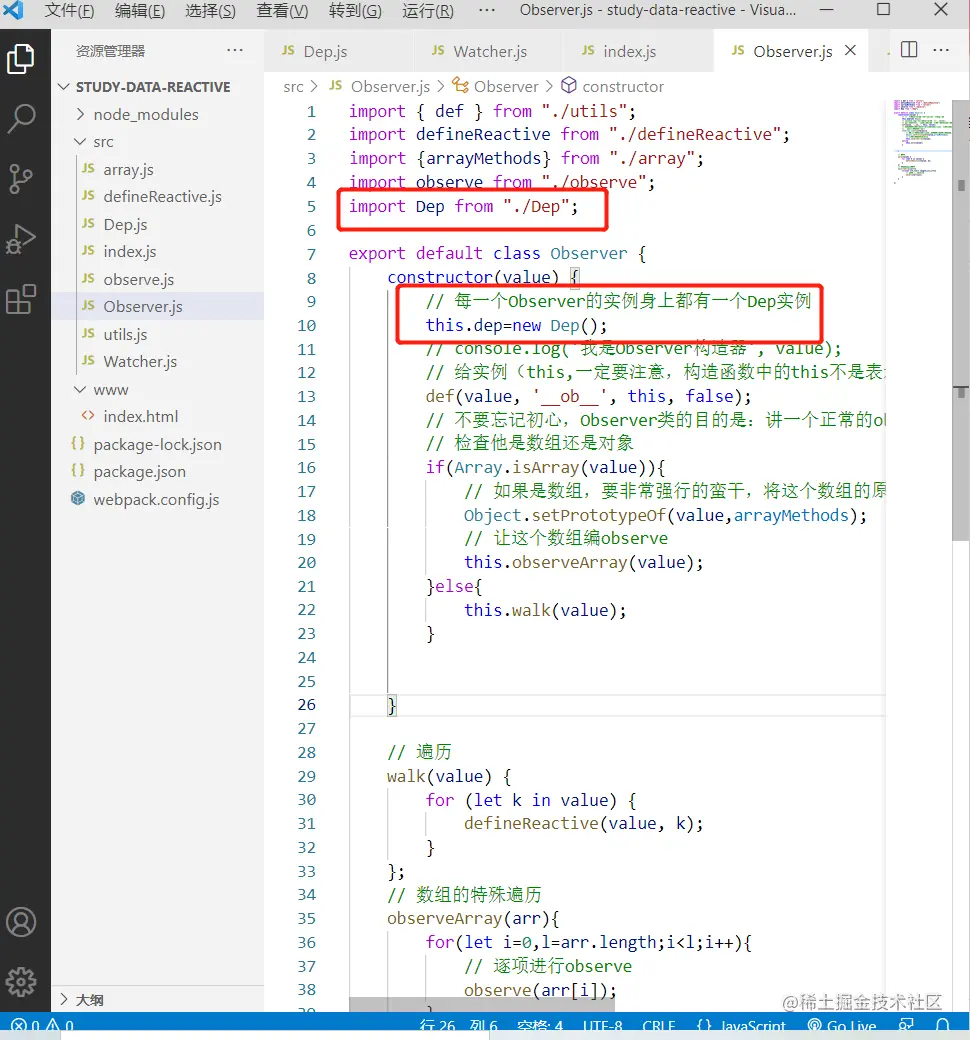Screen dimensions: 970x1040
Task: Collapse the src folder
Action: point(158,142)
